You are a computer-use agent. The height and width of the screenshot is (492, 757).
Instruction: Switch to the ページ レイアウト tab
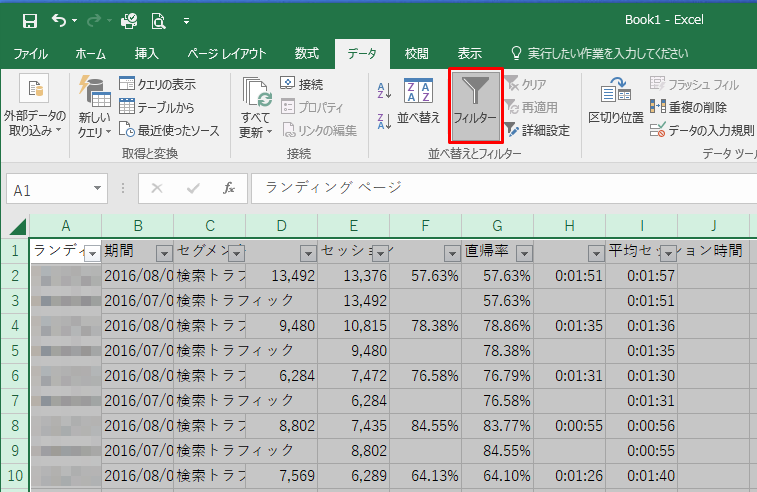[x=226, y=54]
